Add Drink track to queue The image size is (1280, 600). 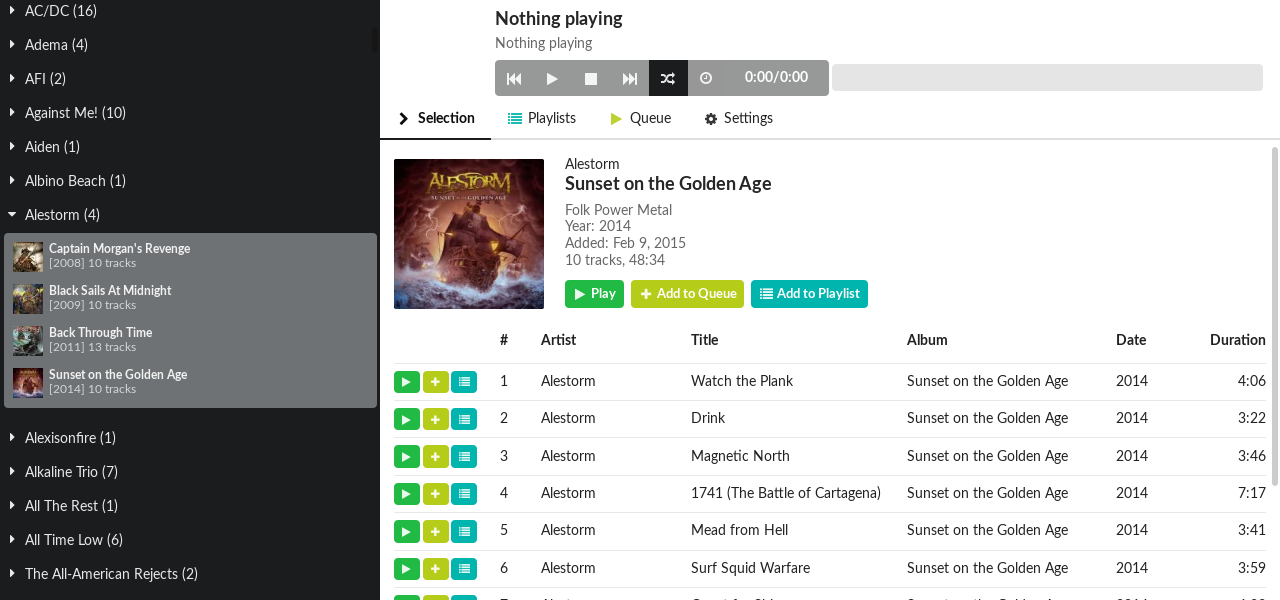click(435, 419)
